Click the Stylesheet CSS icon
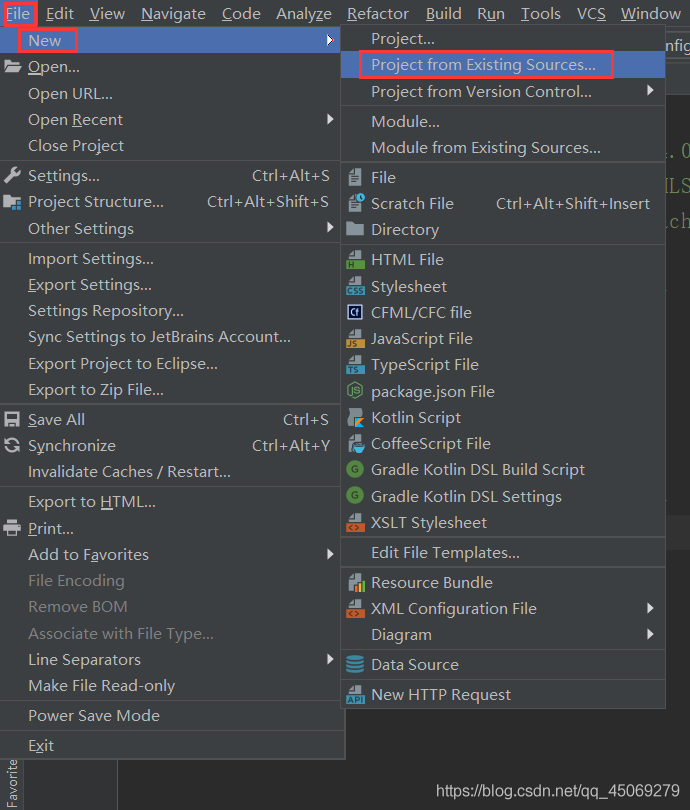 [355, 287]
